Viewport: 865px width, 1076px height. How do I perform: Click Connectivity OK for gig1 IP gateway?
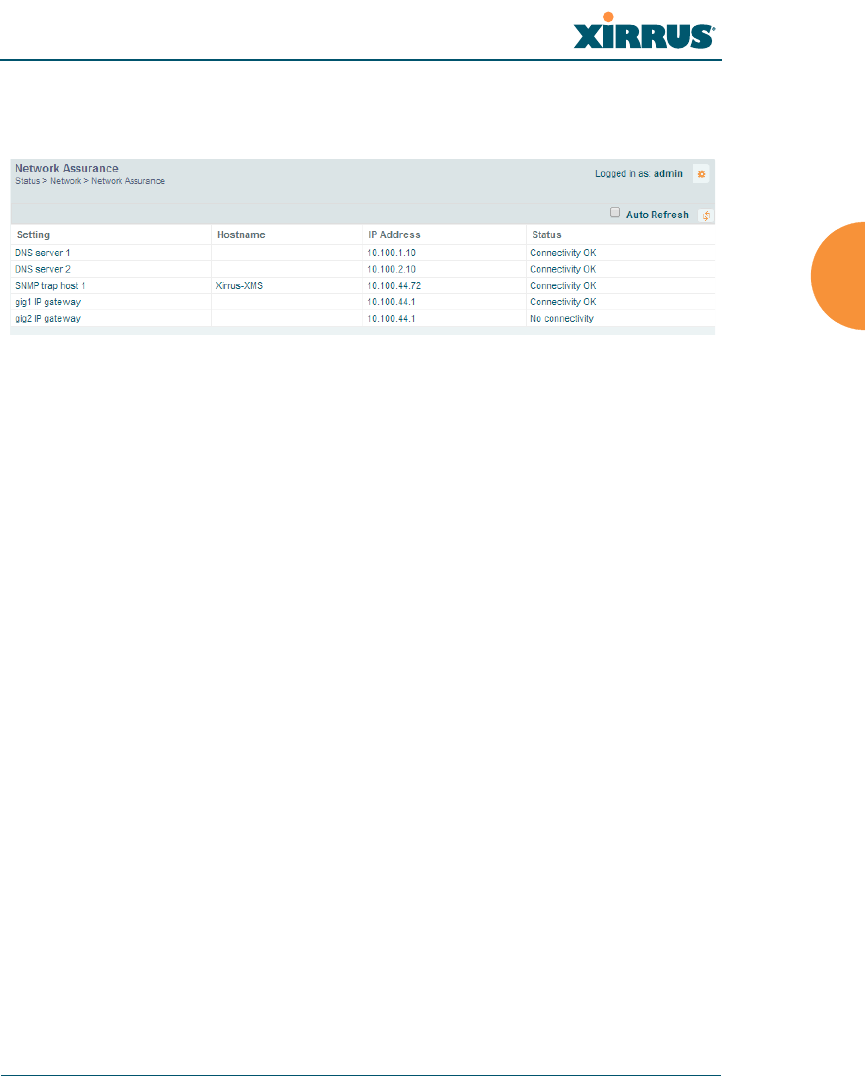[563, 302]
